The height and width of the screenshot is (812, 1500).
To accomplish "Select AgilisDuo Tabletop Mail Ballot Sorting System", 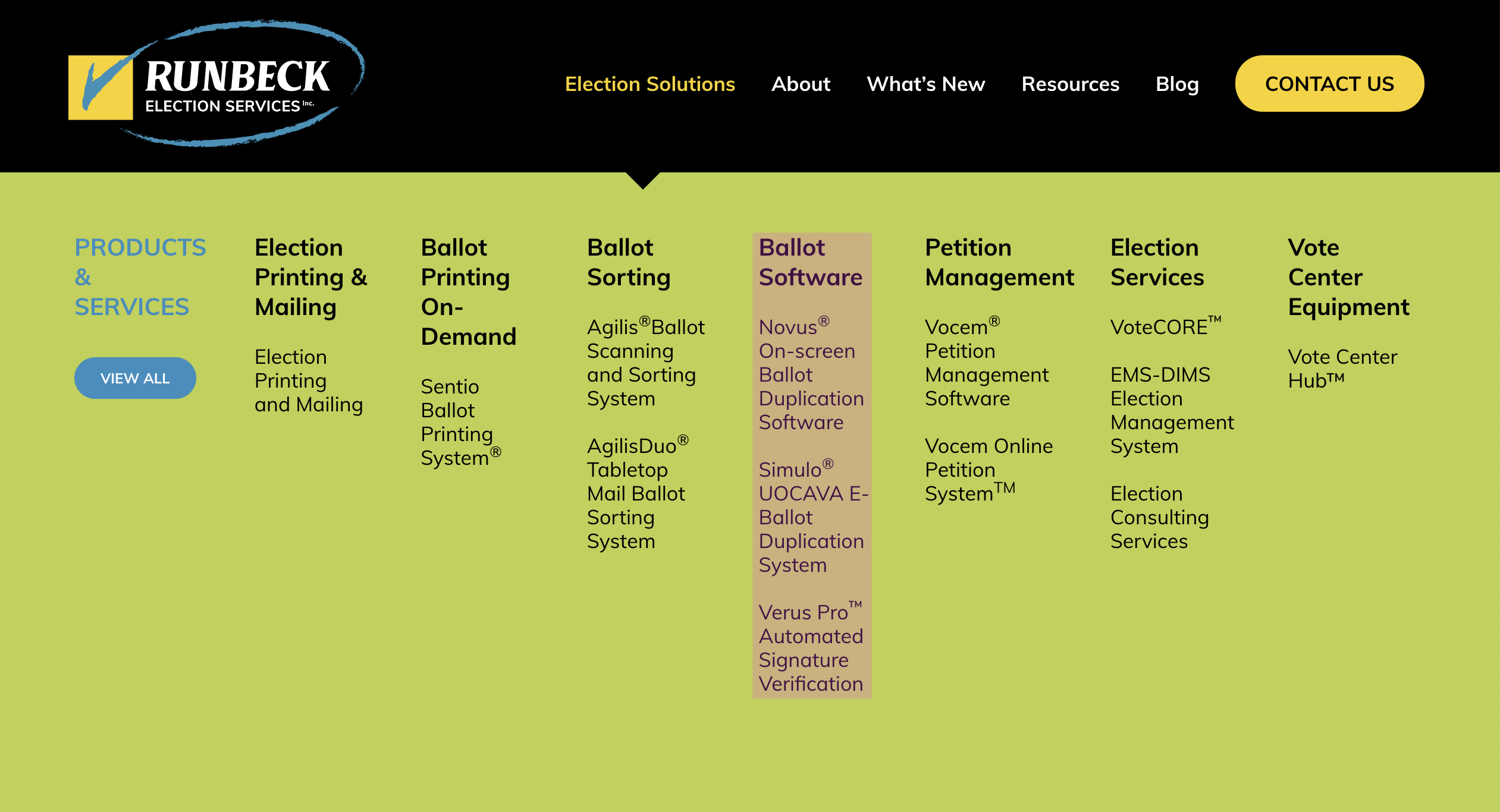I will pyautogui.click(x=638, y=493).
